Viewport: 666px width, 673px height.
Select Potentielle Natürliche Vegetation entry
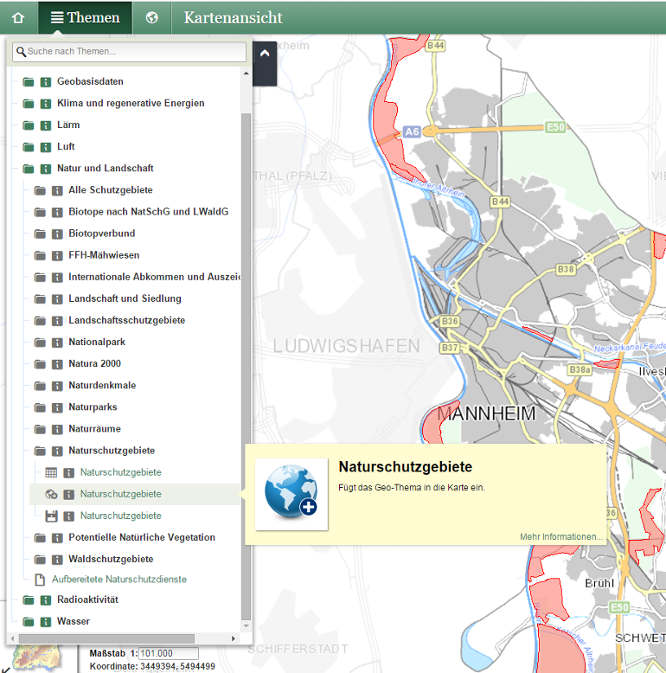click(x=142, y=537)
